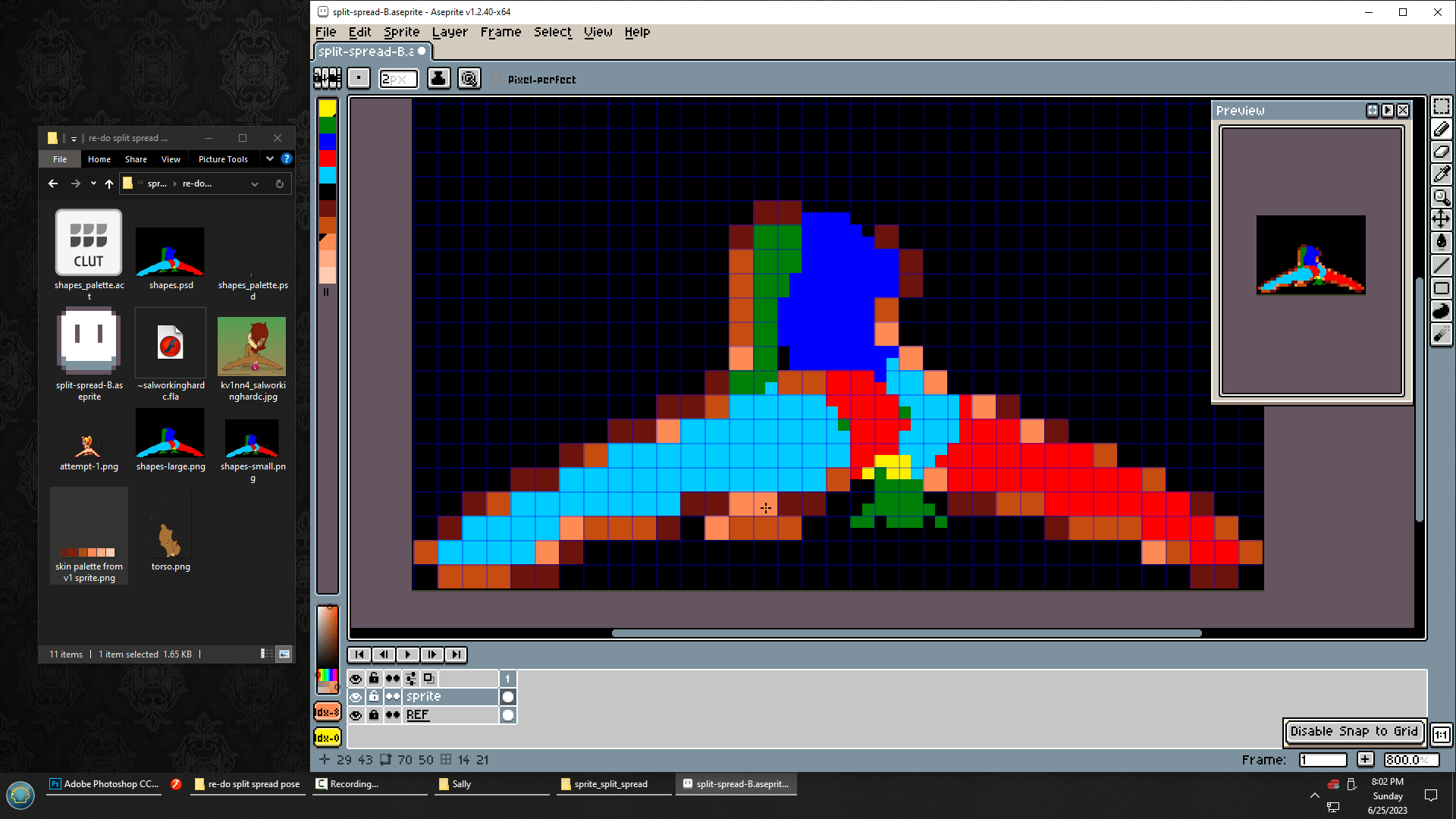Toggle the Pixel-perfect checkbox
The image size is (1456, 819).
click(496, 79)
